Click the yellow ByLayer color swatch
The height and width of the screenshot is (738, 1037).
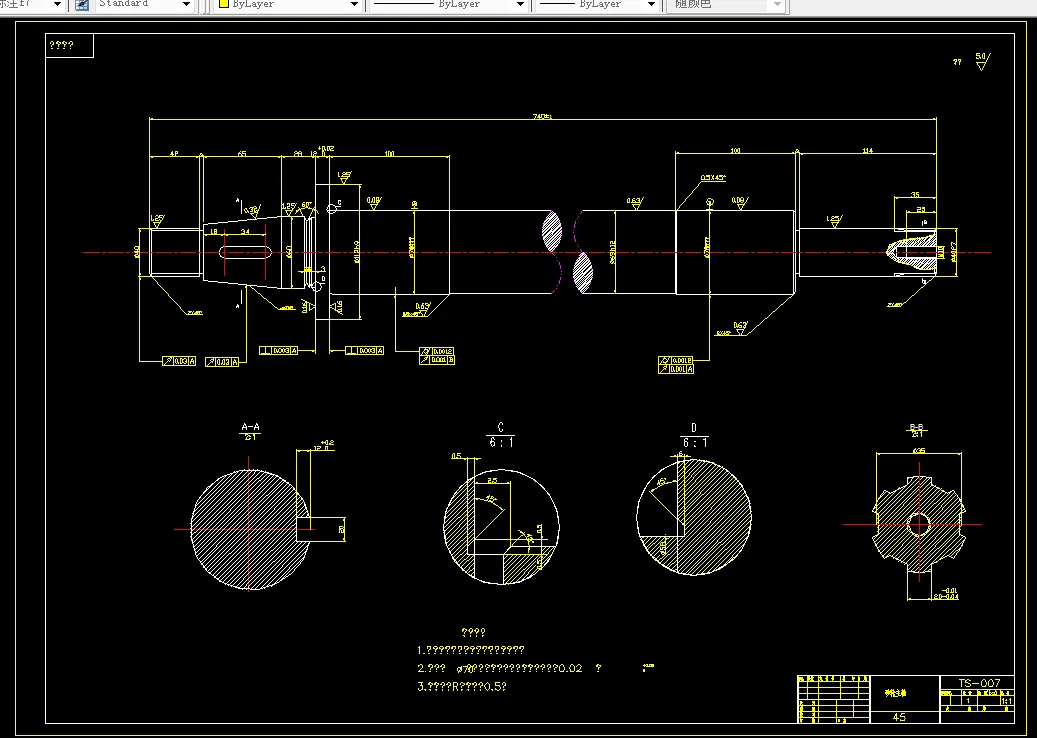[x=224, y=4]
